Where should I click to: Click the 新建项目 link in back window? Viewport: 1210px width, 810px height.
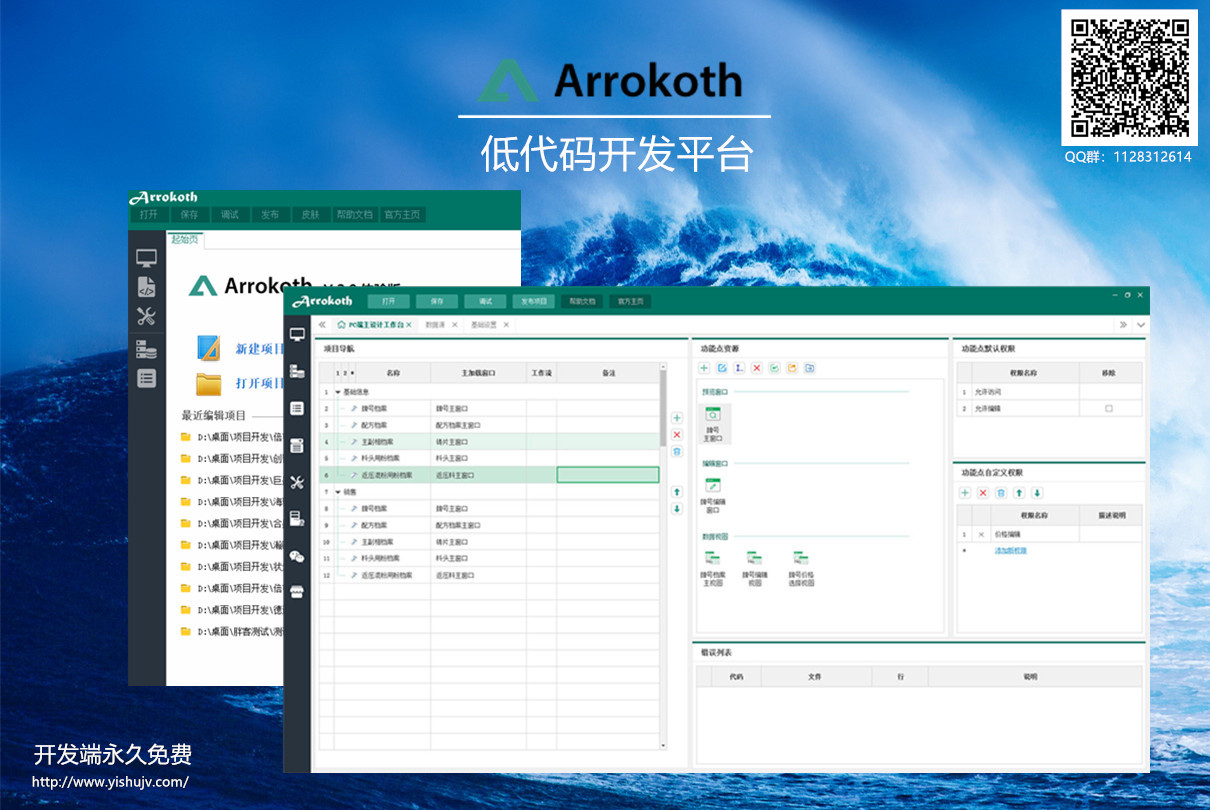[260, 349]
